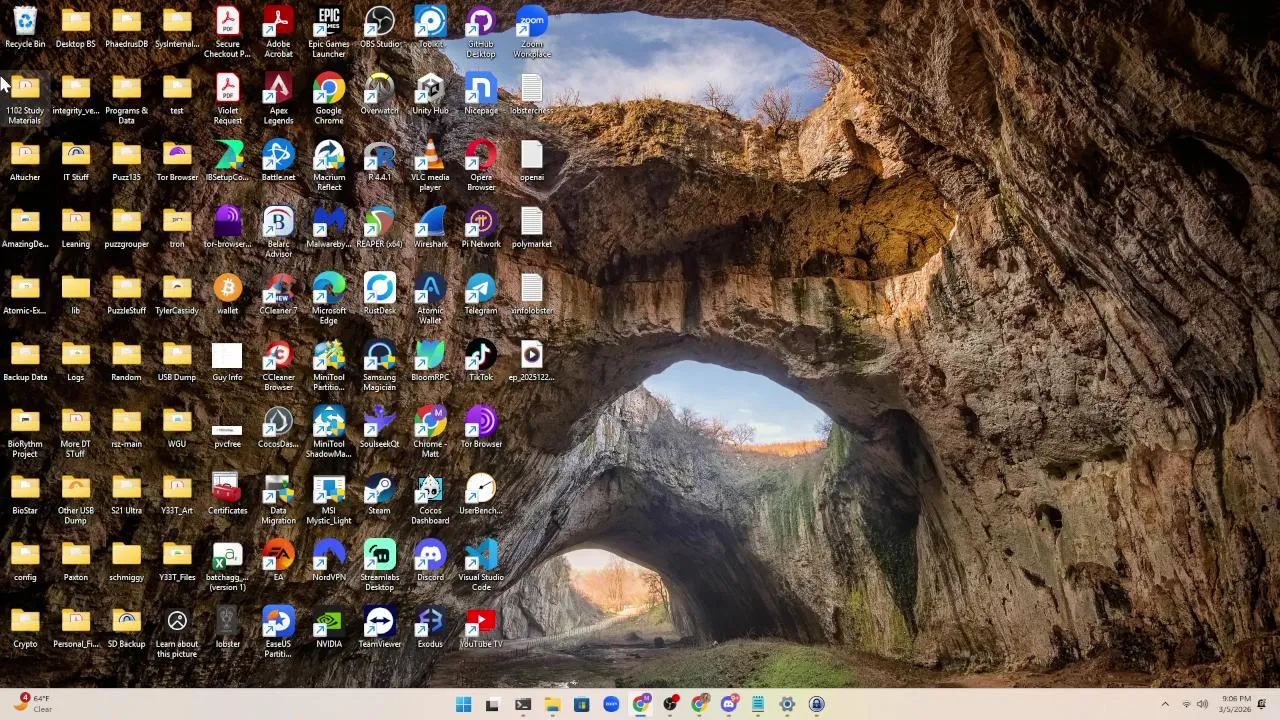The height and width of the screenshot is (720, 1280).
Task: Open the weather widget showing 64°F
Action: pos(32,704)
